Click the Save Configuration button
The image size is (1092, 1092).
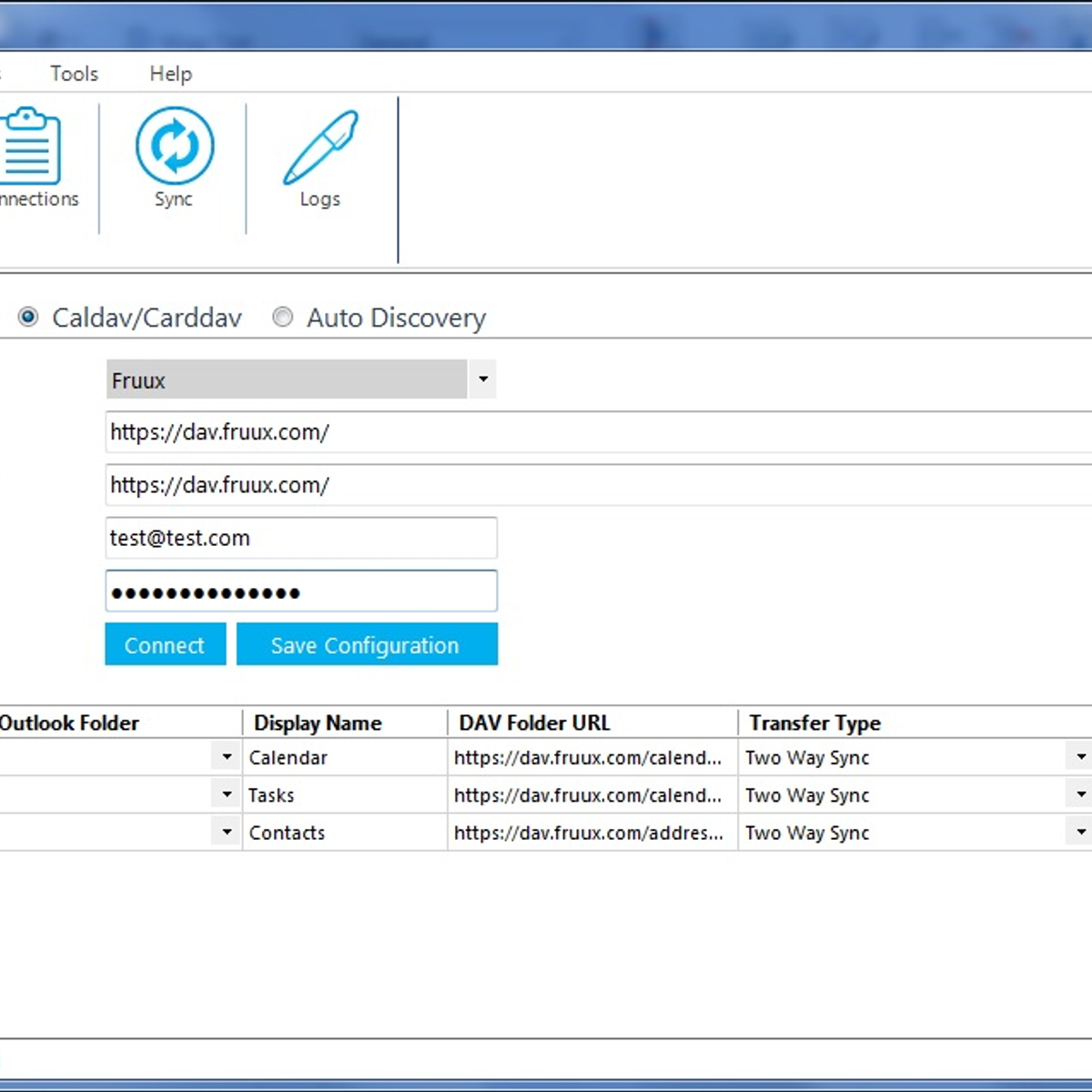click(366, 644)
